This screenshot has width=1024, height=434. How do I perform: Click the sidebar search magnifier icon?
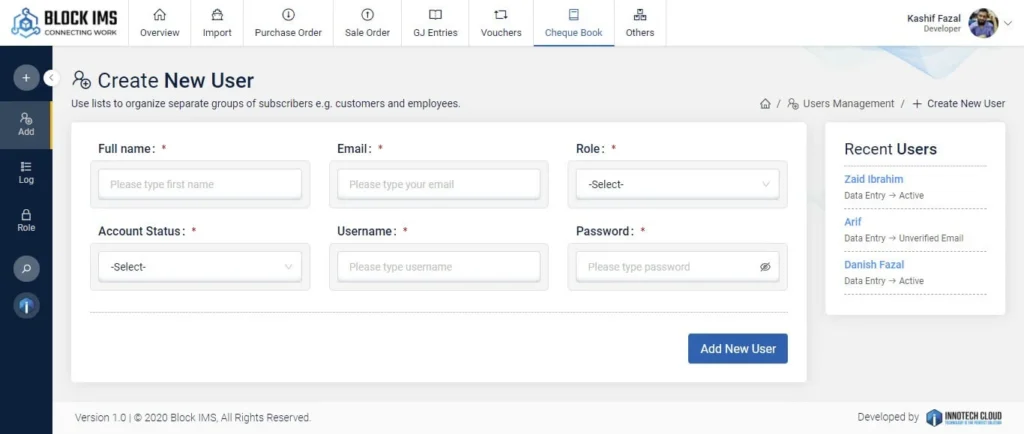(26, 268)
